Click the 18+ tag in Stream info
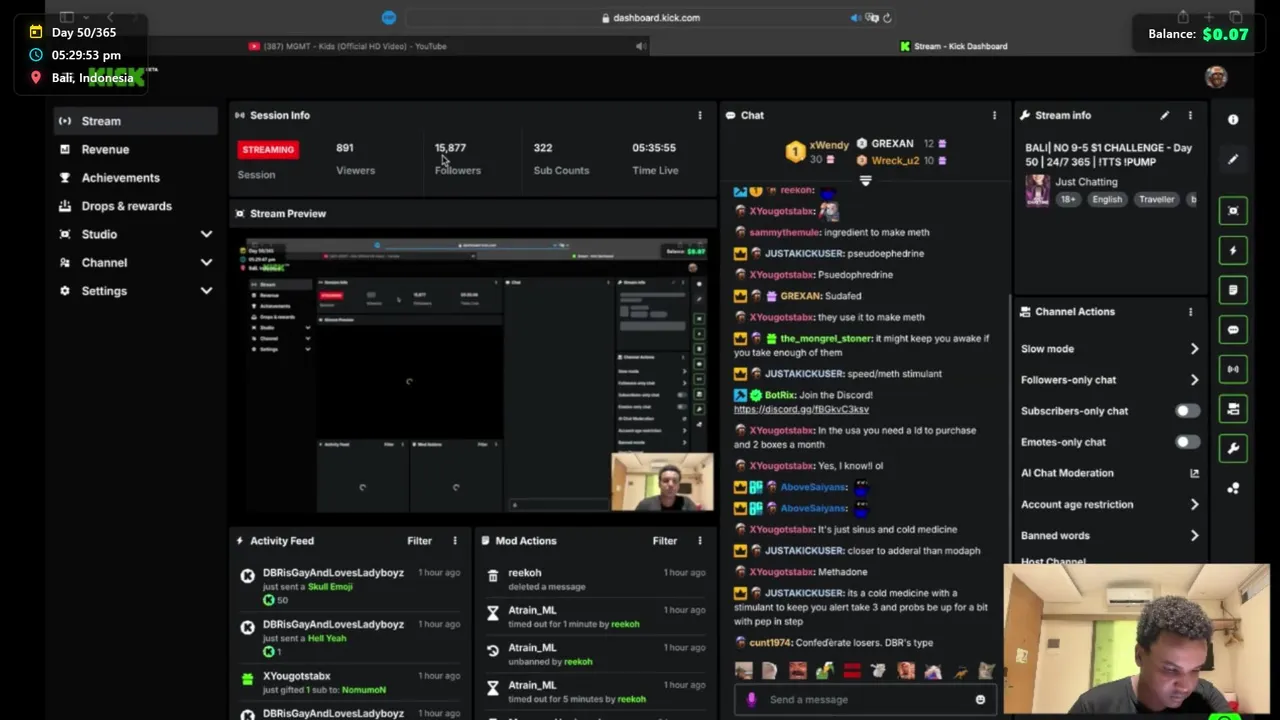The width and height of the screenshot is (1280, 720). click(1068, 199)
